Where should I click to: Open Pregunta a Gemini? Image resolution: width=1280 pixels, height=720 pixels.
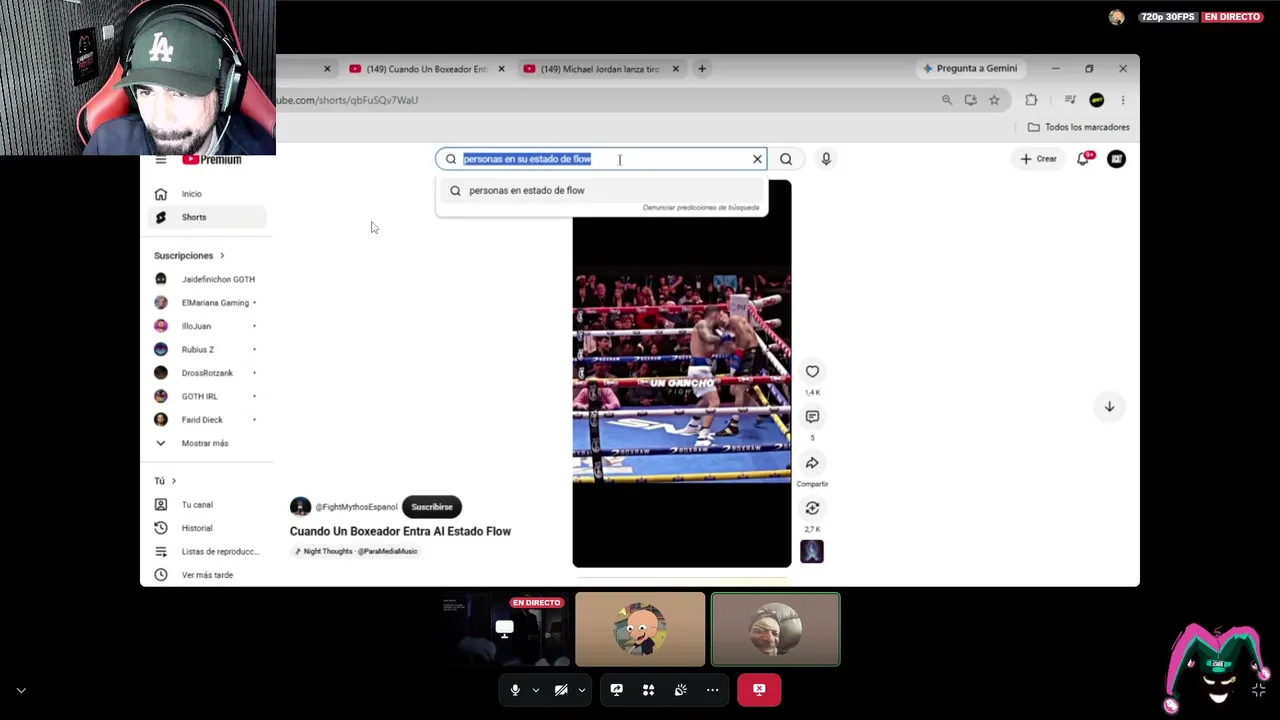970,69
